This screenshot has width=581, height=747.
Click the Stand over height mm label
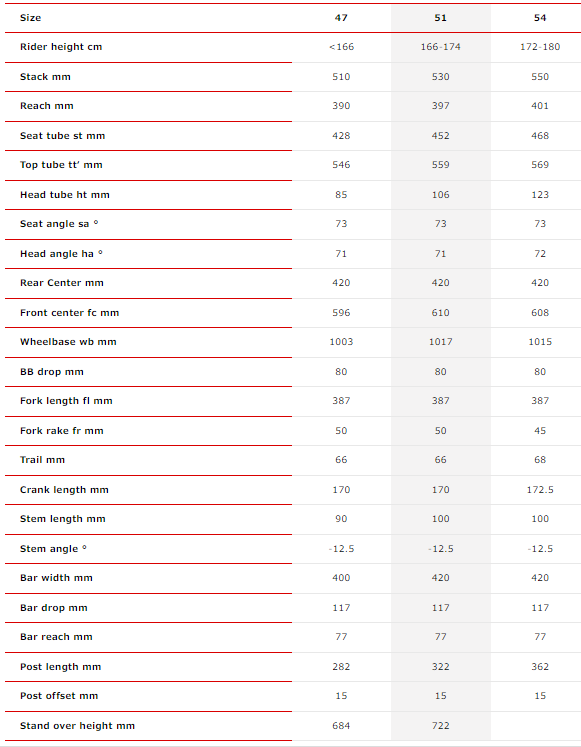[x=77, y=726]
